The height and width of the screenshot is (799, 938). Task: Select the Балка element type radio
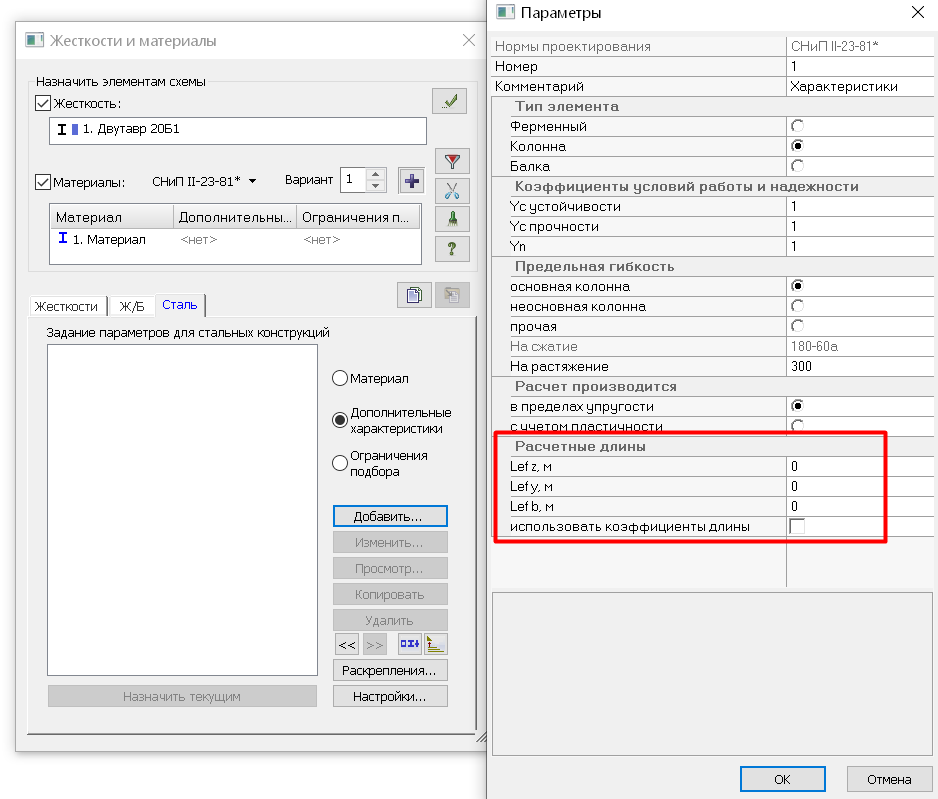pyautogui.click(x=797, y=166)
